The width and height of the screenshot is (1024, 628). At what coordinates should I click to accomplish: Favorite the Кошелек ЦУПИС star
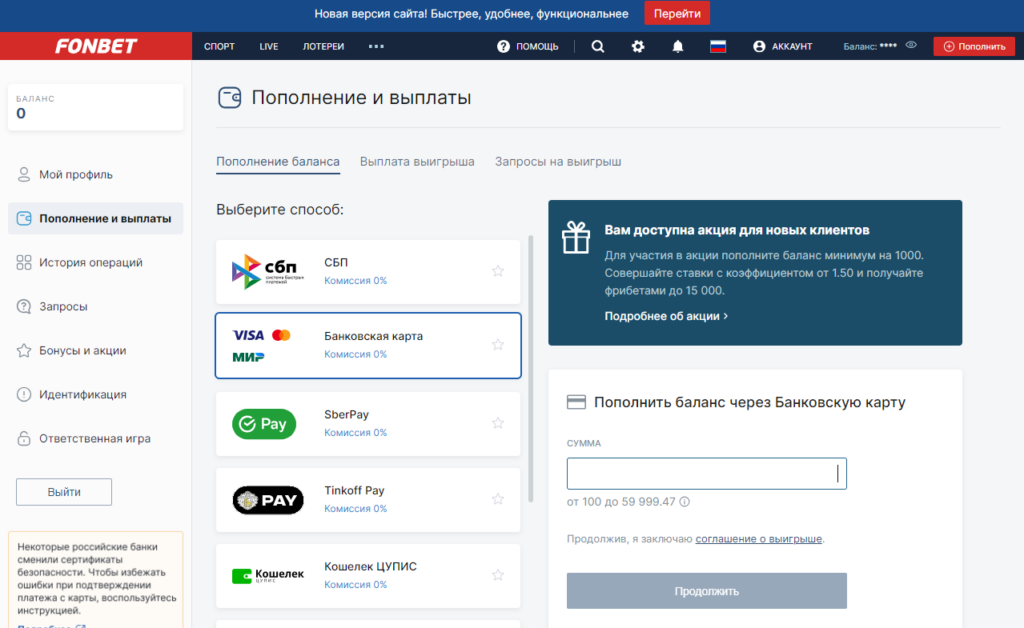tap(498, 575)
